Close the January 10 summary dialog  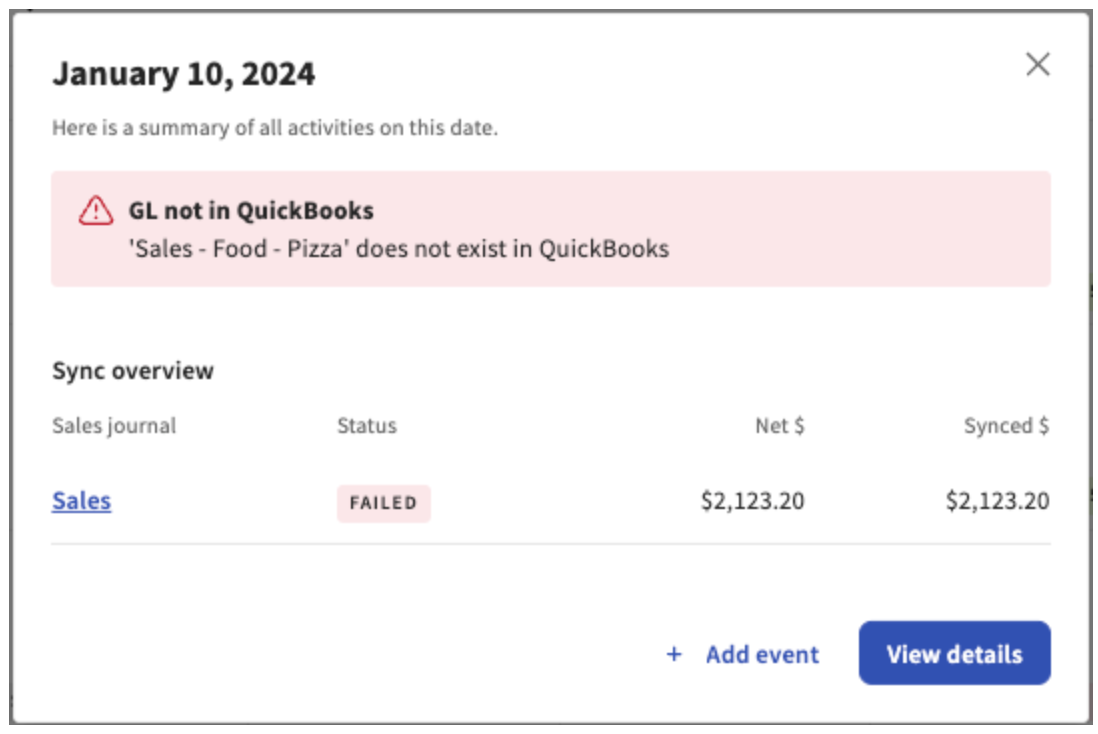tap(1037, 65)
